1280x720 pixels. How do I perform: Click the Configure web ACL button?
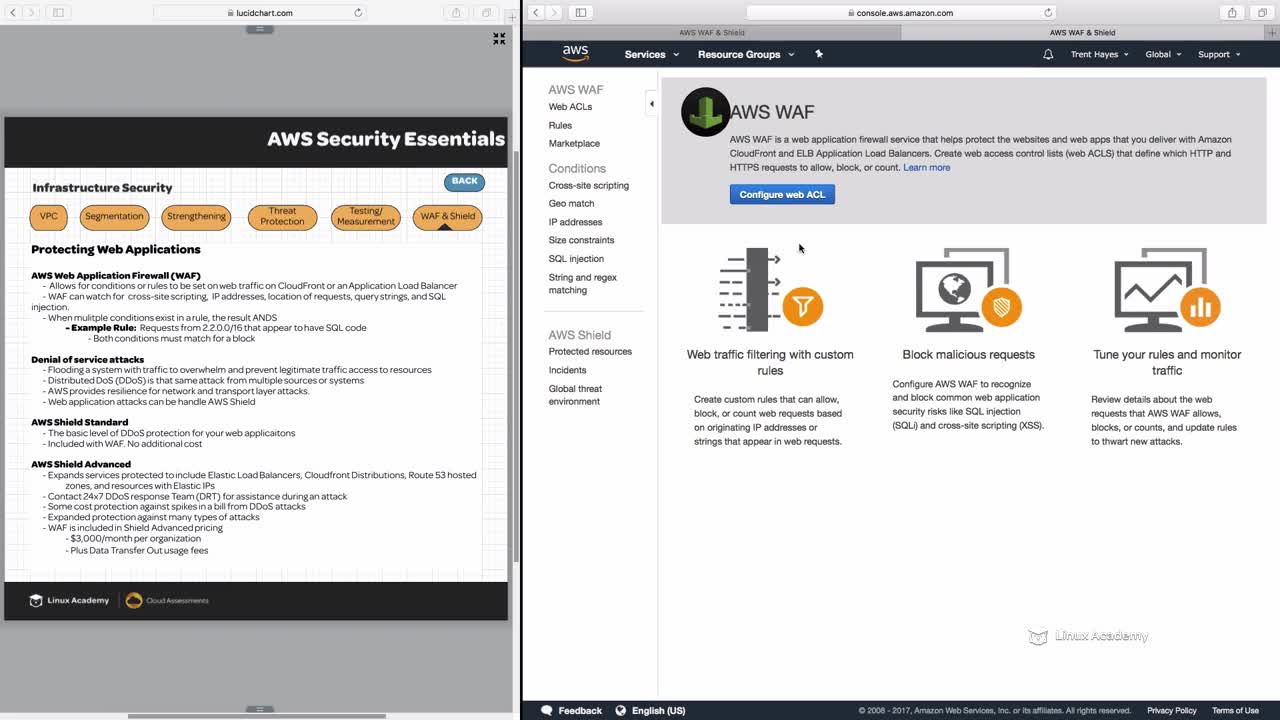click(782, 194)
